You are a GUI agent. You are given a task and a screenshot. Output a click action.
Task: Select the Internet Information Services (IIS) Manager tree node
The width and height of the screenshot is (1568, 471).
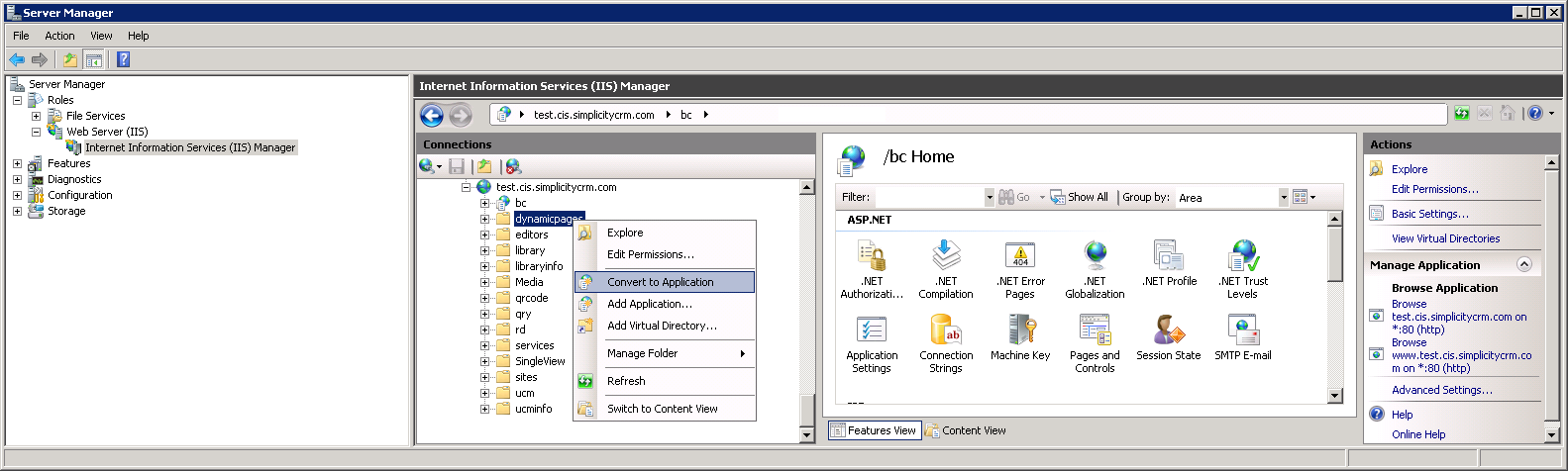point(190,147)
